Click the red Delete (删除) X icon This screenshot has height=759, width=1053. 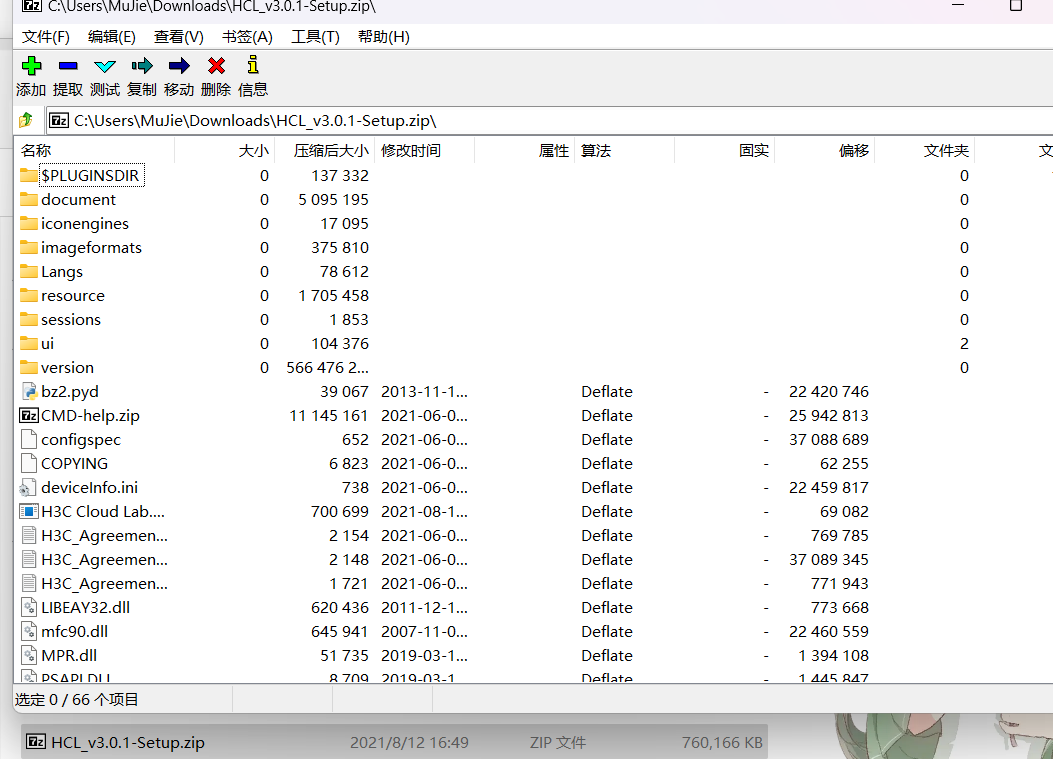click(x=216, y=66)
